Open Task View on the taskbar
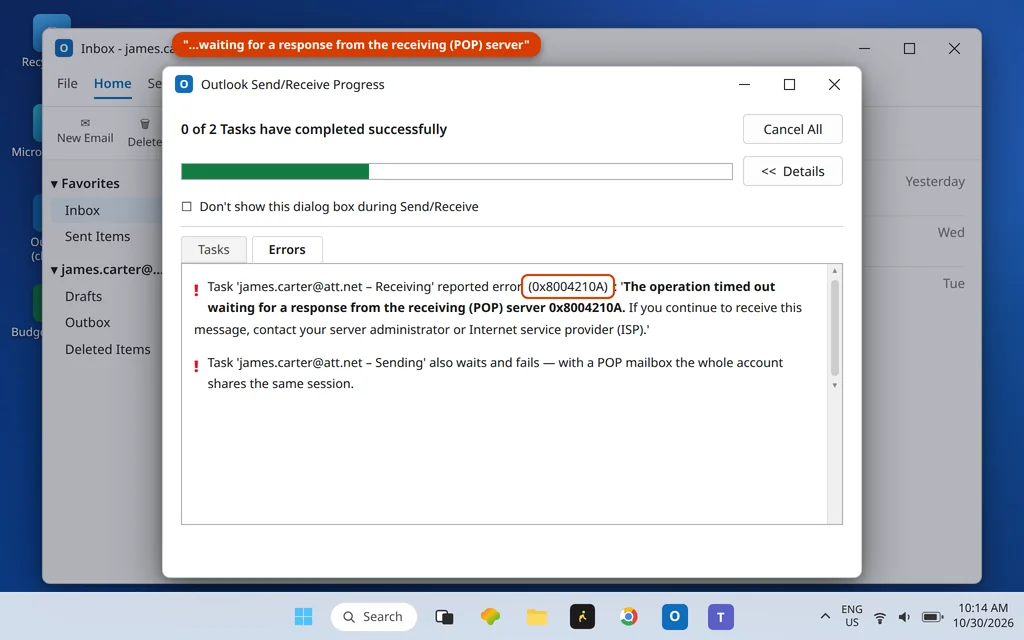This screenshot has width=1024, height=640. (444, 616)
